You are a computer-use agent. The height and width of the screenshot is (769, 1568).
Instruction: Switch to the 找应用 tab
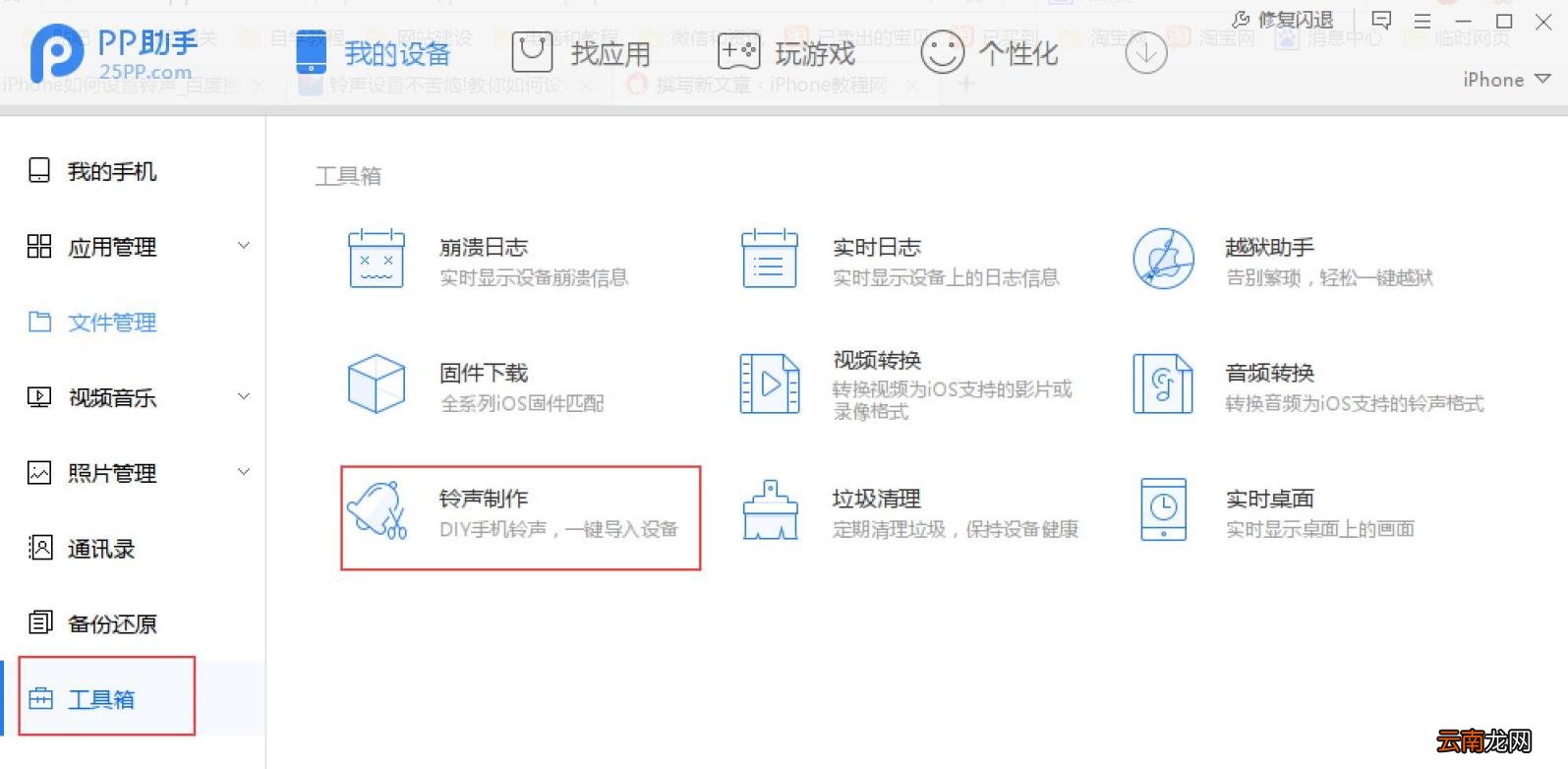(x=581, y=53)
